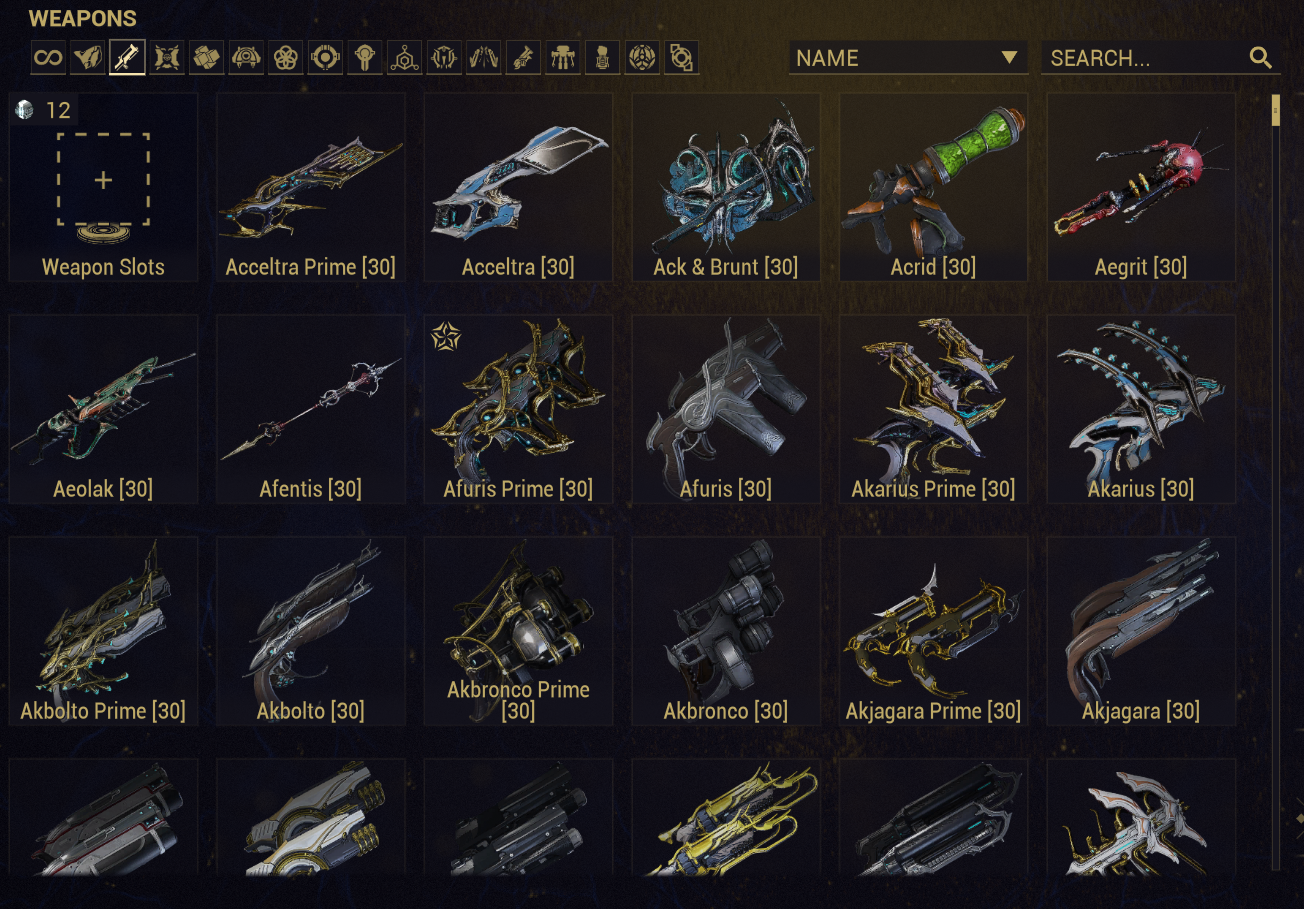
Task: Select the cubes Resources category icon
Action: (x=206, y=58)
